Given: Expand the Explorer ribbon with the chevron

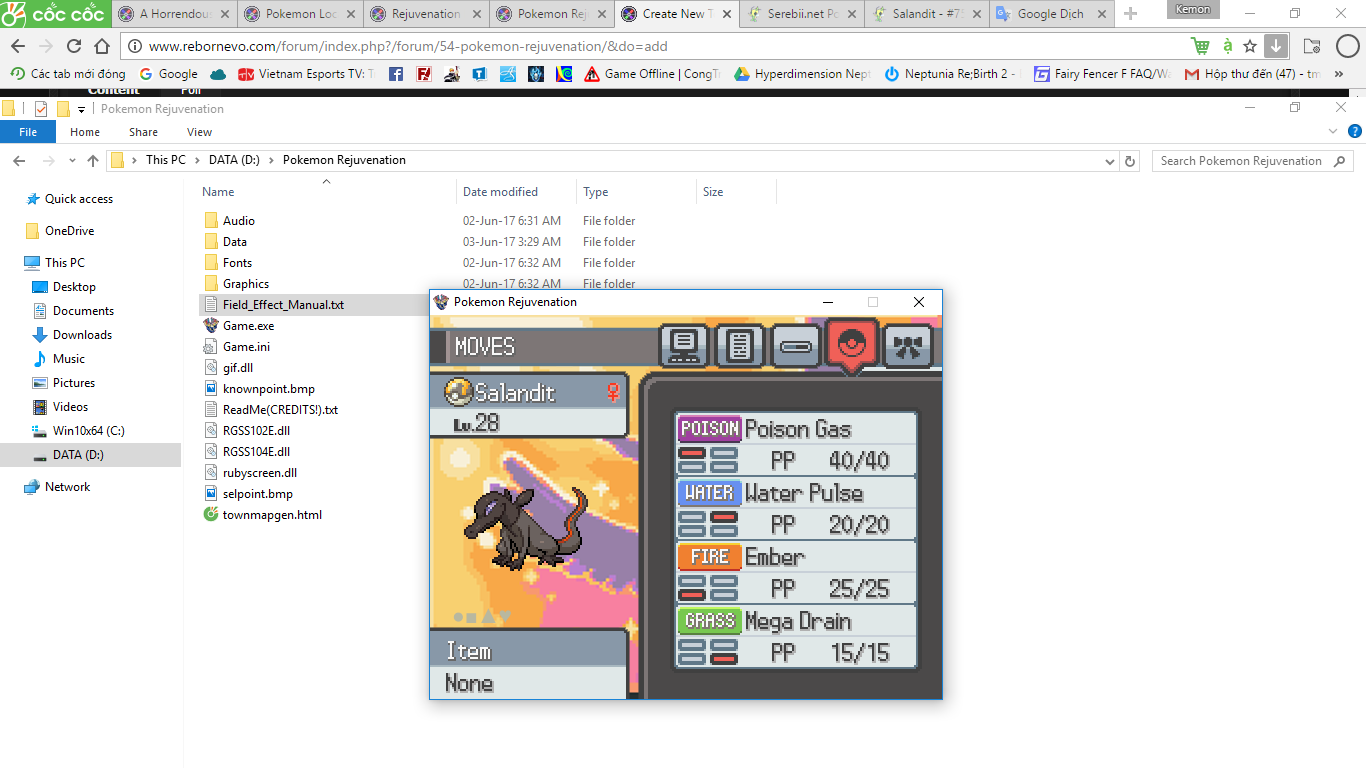Looking at the screenshot, I should click(1333, 131).
